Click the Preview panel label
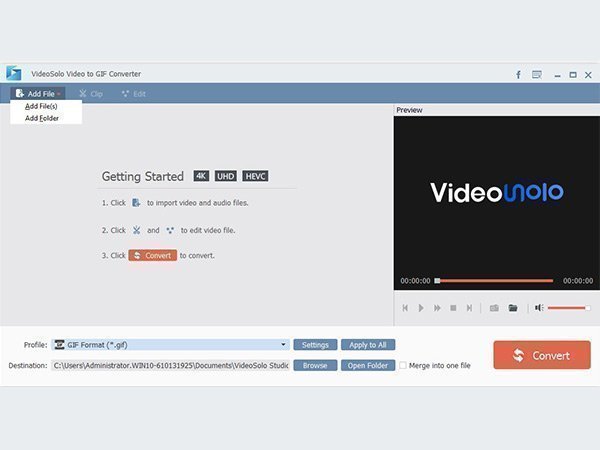Screen dimensions: 600x450 coord(409,110)
